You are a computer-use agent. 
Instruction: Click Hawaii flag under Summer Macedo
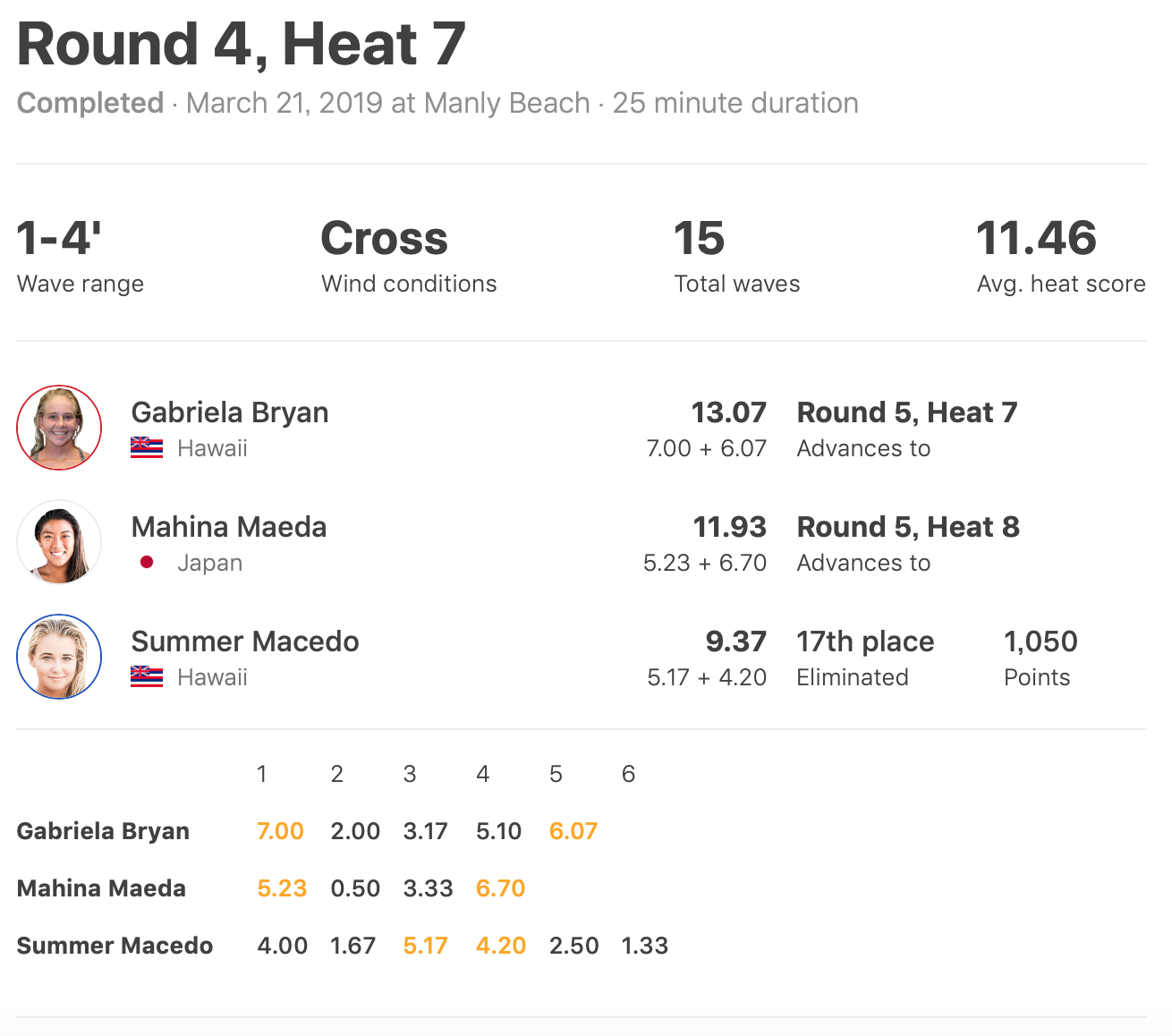click(x=147, y=677)
